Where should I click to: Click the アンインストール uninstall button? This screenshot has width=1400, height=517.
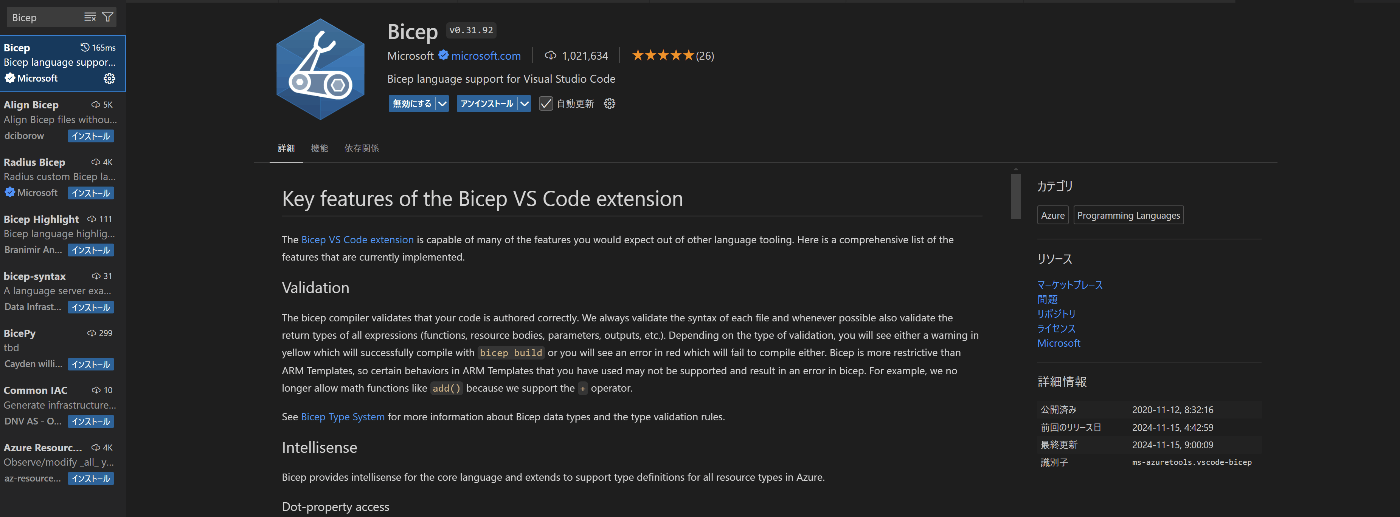tap(487, 103)
